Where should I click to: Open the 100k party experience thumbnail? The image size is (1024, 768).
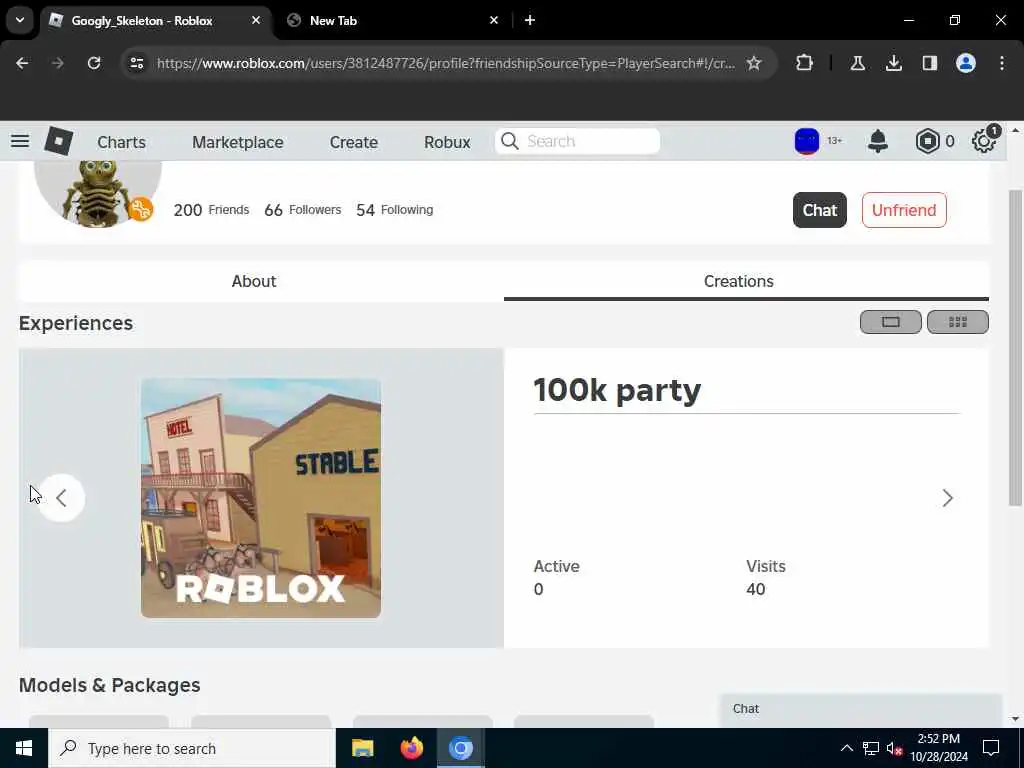click(261, 498)
